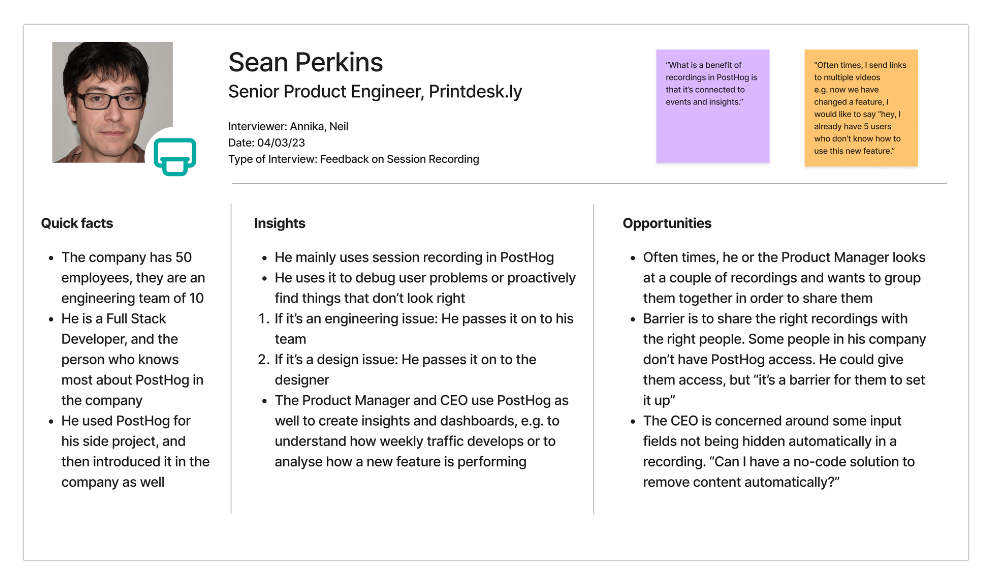
Task: Click the "Interviewer: Annika, Neil" line
Action: click(x=288, y=126)
